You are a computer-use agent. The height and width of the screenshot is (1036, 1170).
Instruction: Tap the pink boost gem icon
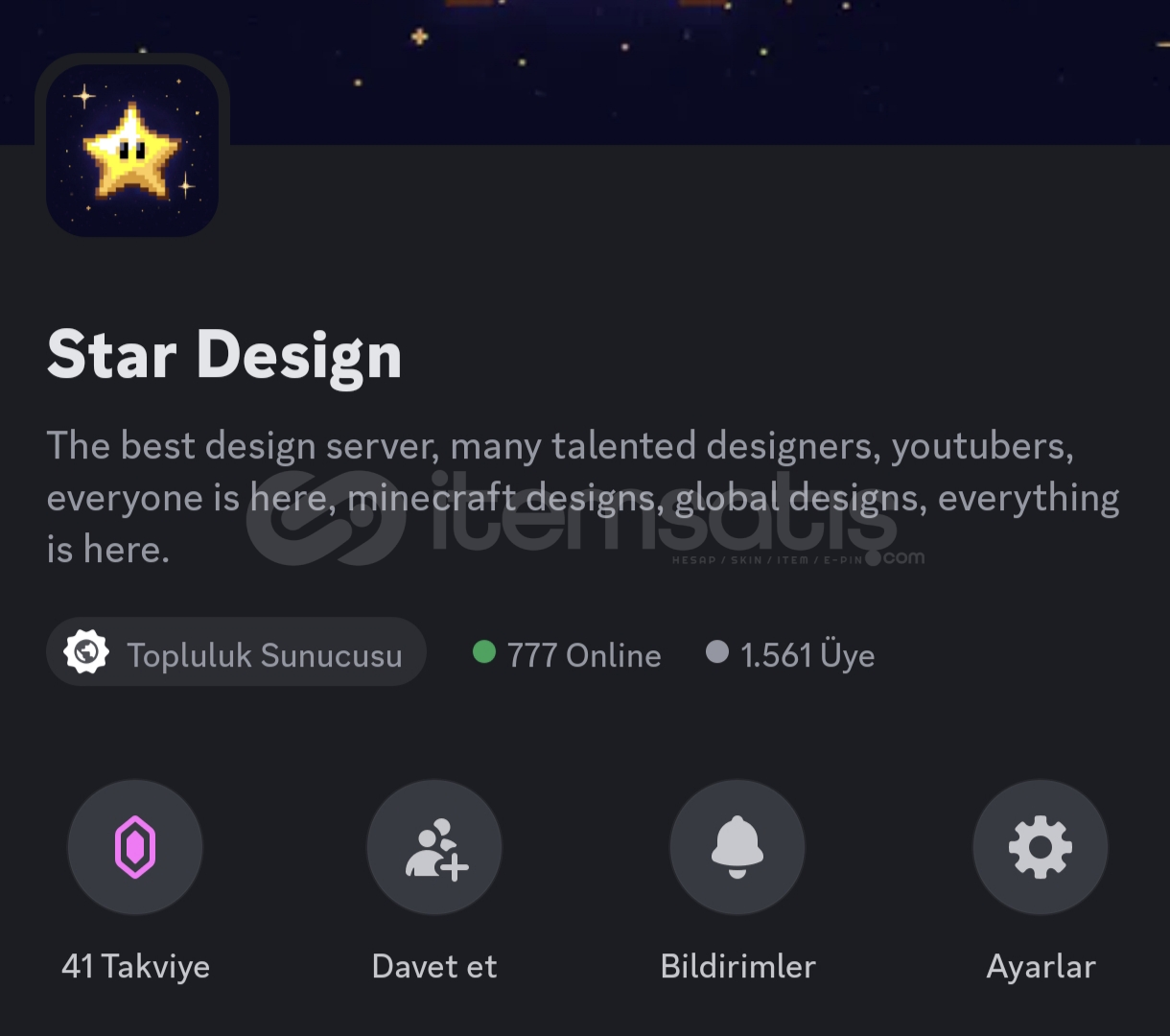click(135, 847)
